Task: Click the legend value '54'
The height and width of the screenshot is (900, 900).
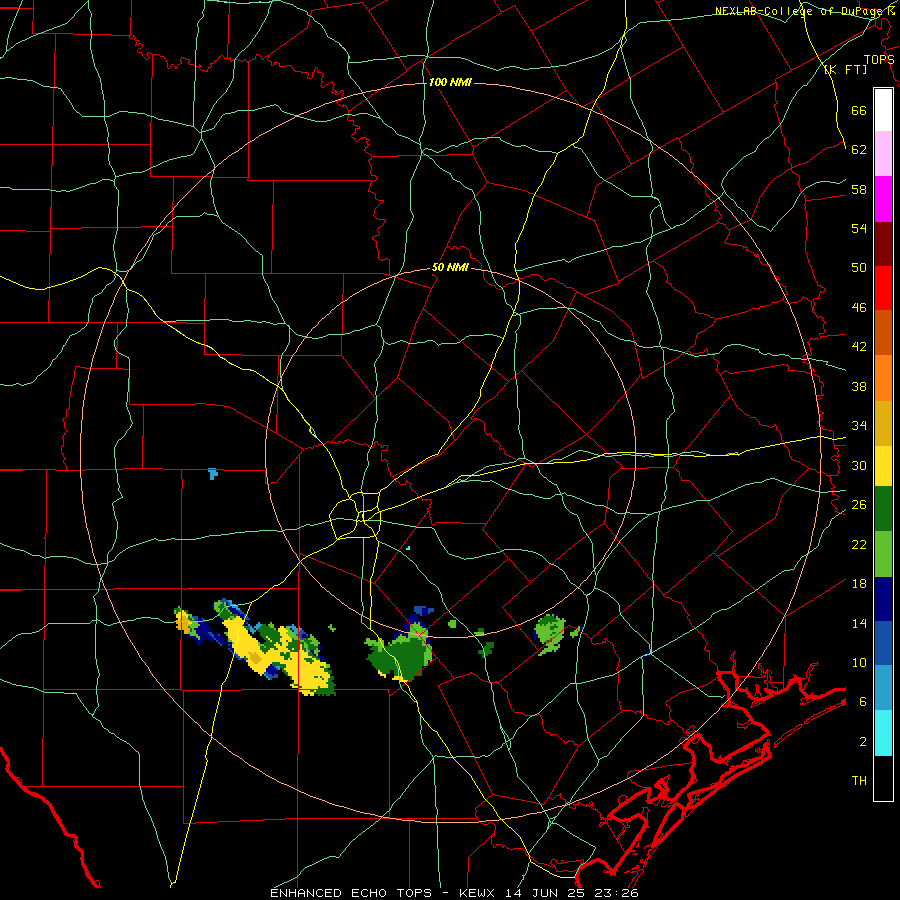Action: click(x=859, y=228)
